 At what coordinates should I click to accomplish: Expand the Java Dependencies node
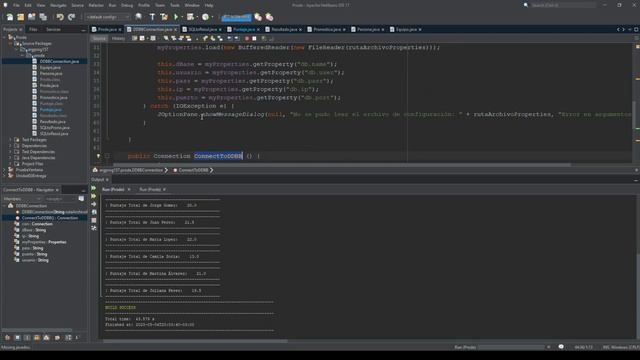(x=10, y=158)
